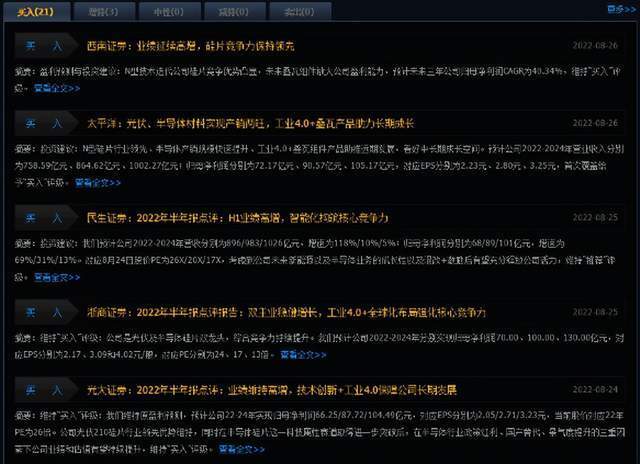Viewport: 640px width, 464px height.
Task: Click the 买入 rating badge beside 太平洋
Action: tap(46, 123)
